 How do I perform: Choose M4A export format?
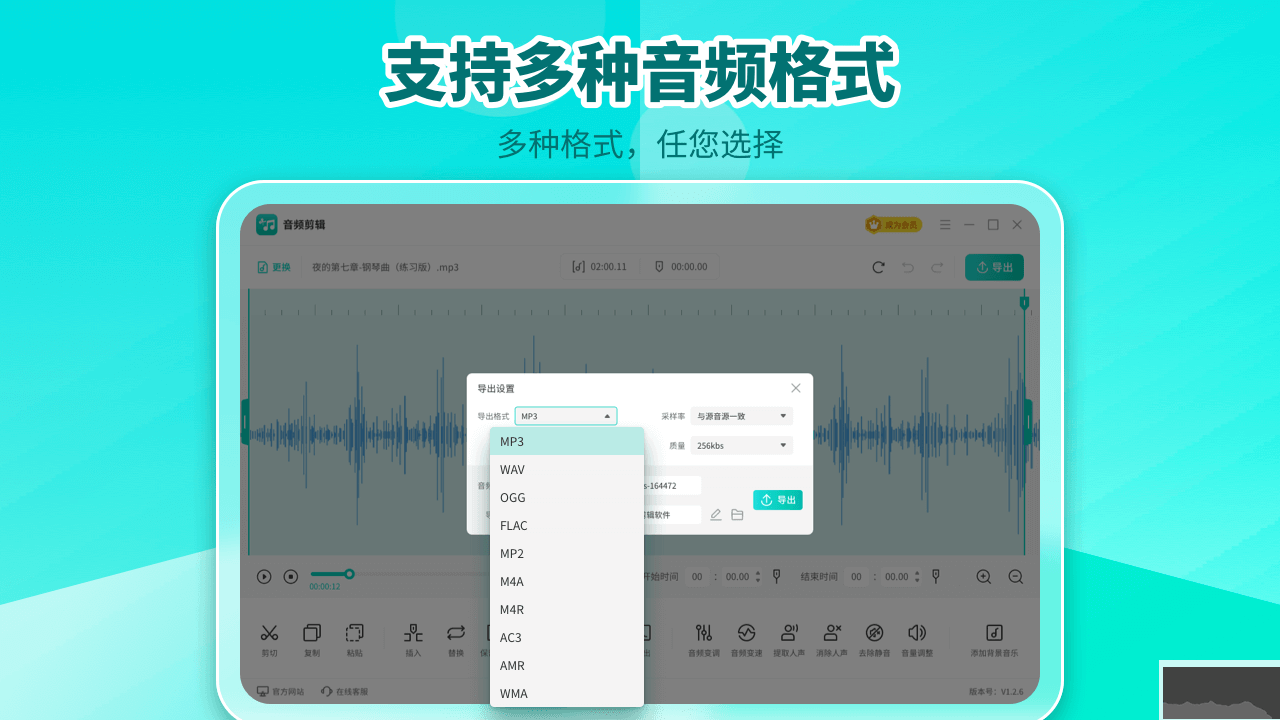click(x=567, y=581)
